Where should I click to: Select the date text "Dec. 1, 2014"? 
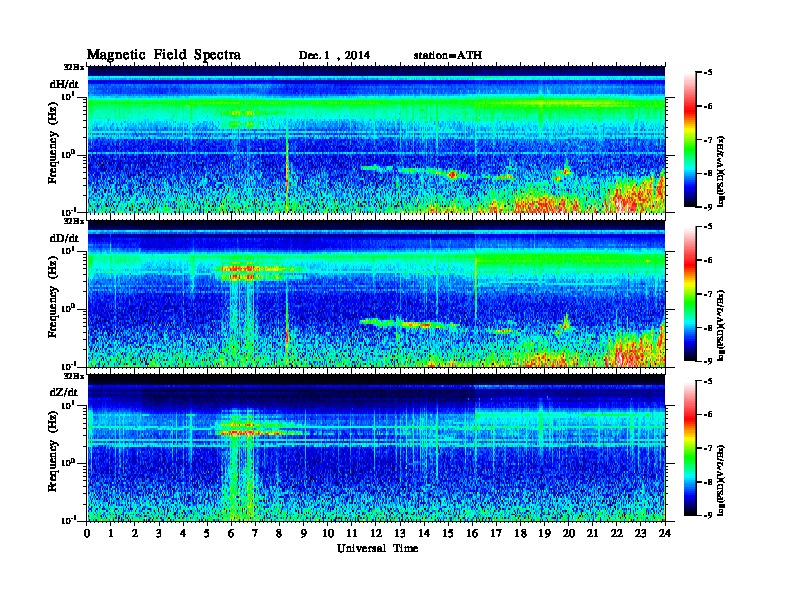(x=334, y=56)
